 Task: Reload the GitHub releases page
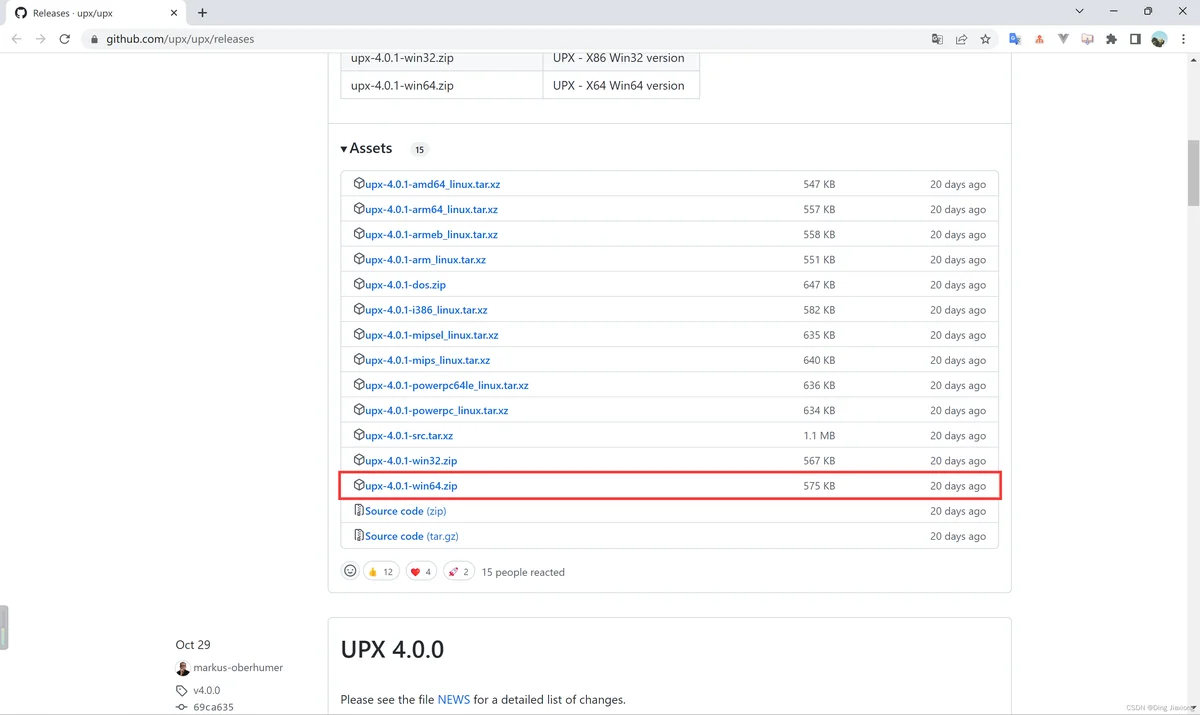[x=65, y=39]
